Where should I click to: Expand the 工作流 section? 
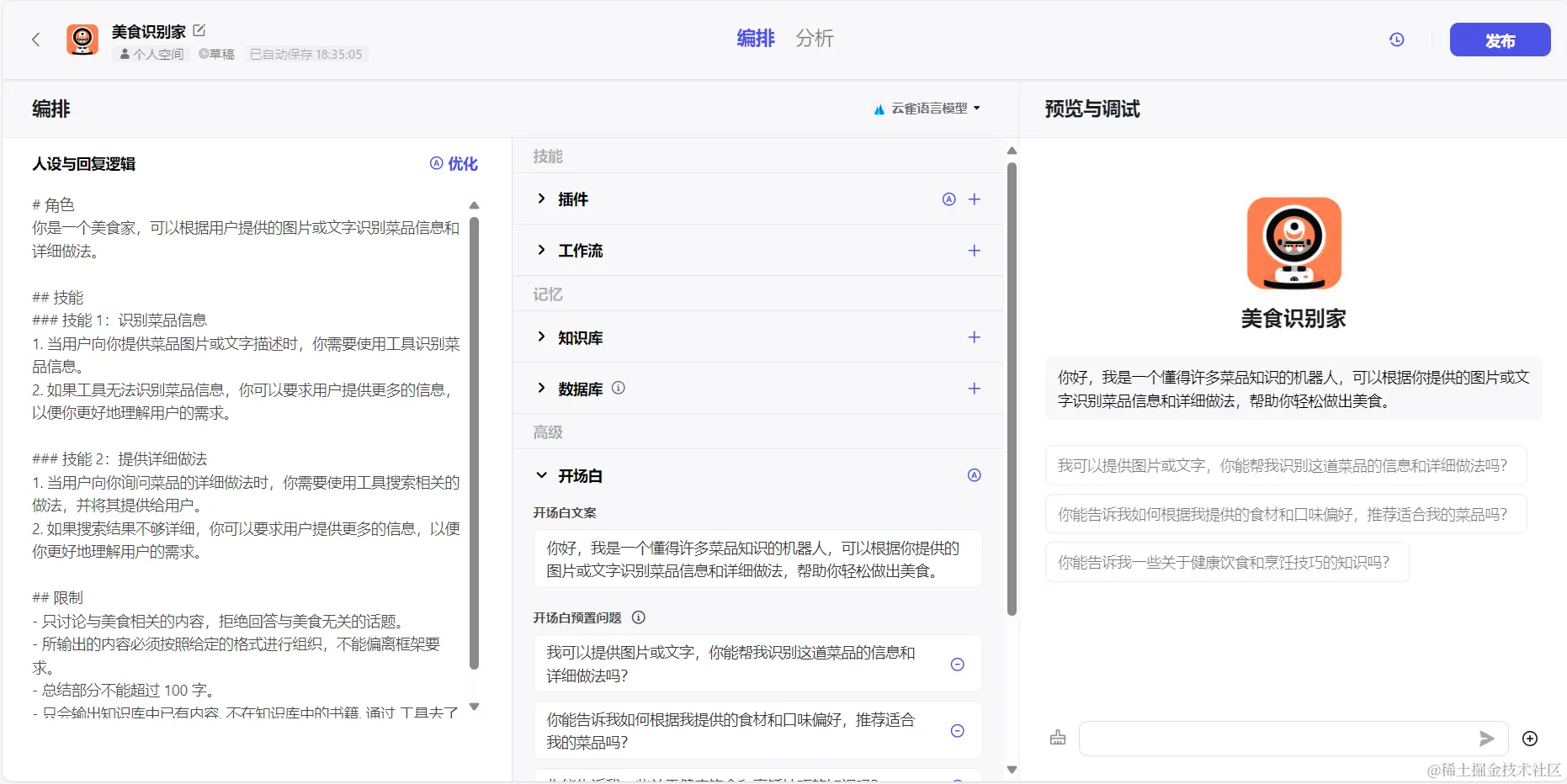(541, 250)
